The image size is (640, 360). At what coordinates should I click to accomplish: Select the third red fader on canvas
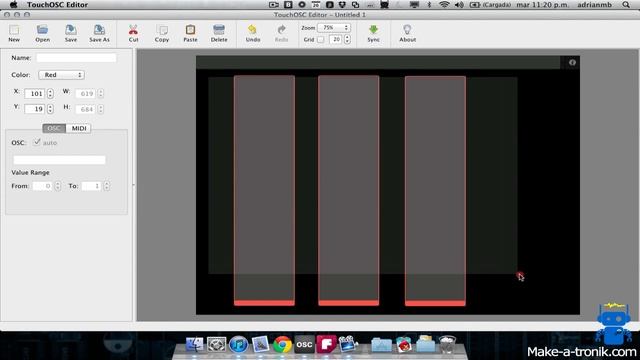click(x=435, y=191)
